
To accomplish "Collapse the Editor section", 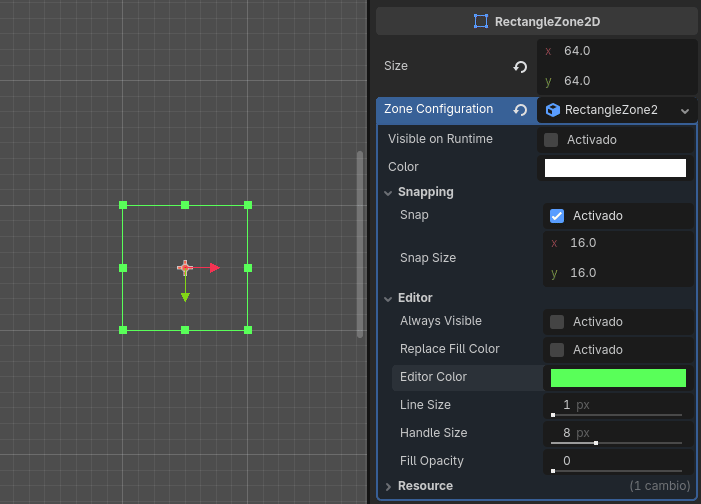I will point(388,299).
